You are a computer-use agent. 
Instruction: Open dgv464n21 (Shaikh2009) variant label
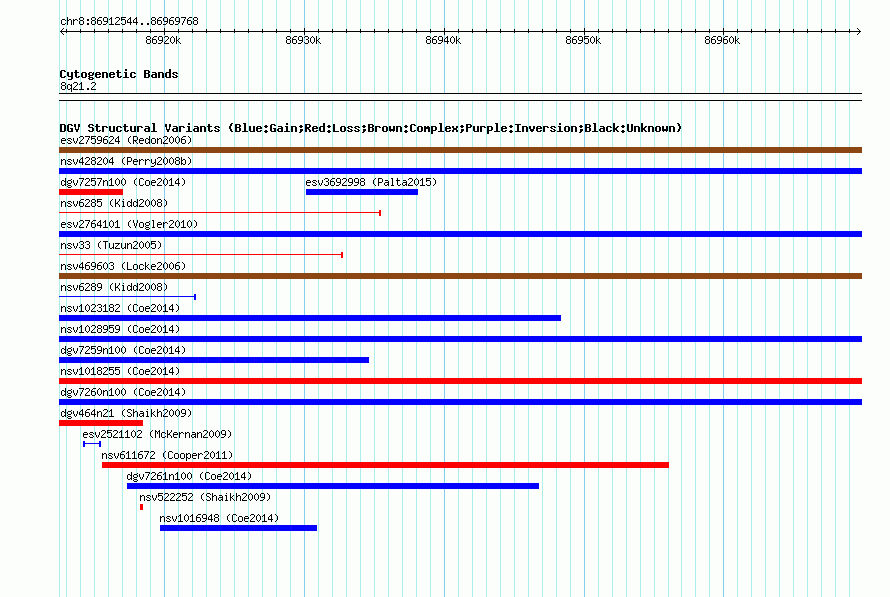pos(126,413)
